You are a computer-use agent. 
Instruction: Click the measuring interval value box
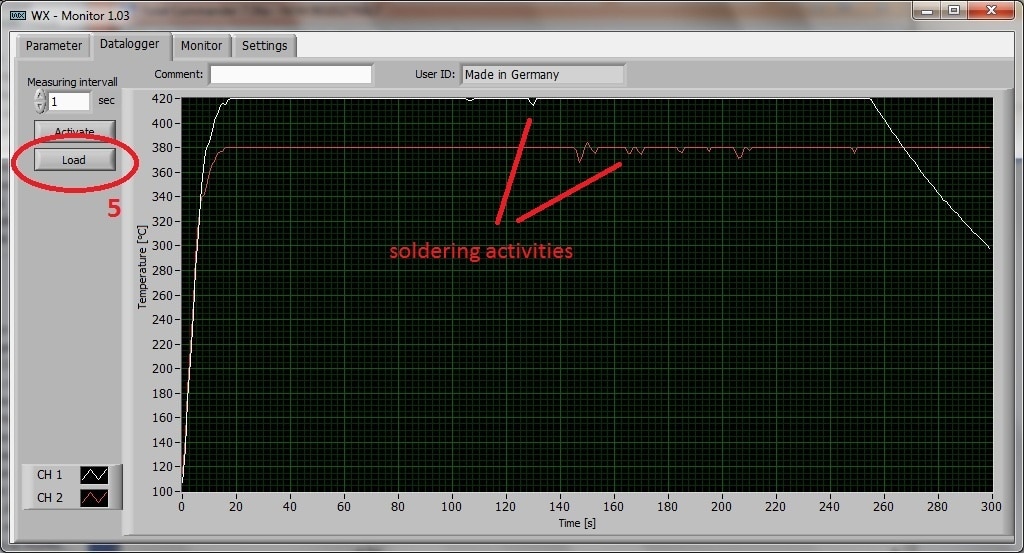[69, 101]
